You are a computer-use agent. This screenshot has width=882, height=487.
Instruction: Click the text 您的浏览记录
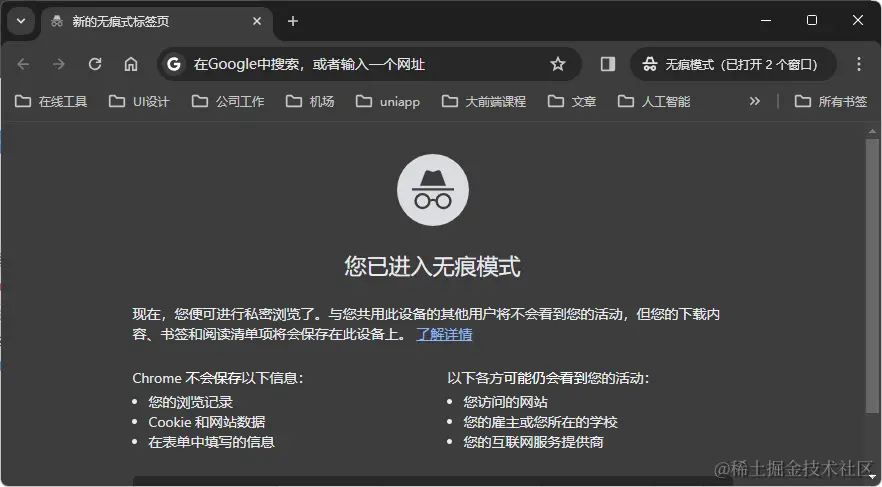click(191, 402)
